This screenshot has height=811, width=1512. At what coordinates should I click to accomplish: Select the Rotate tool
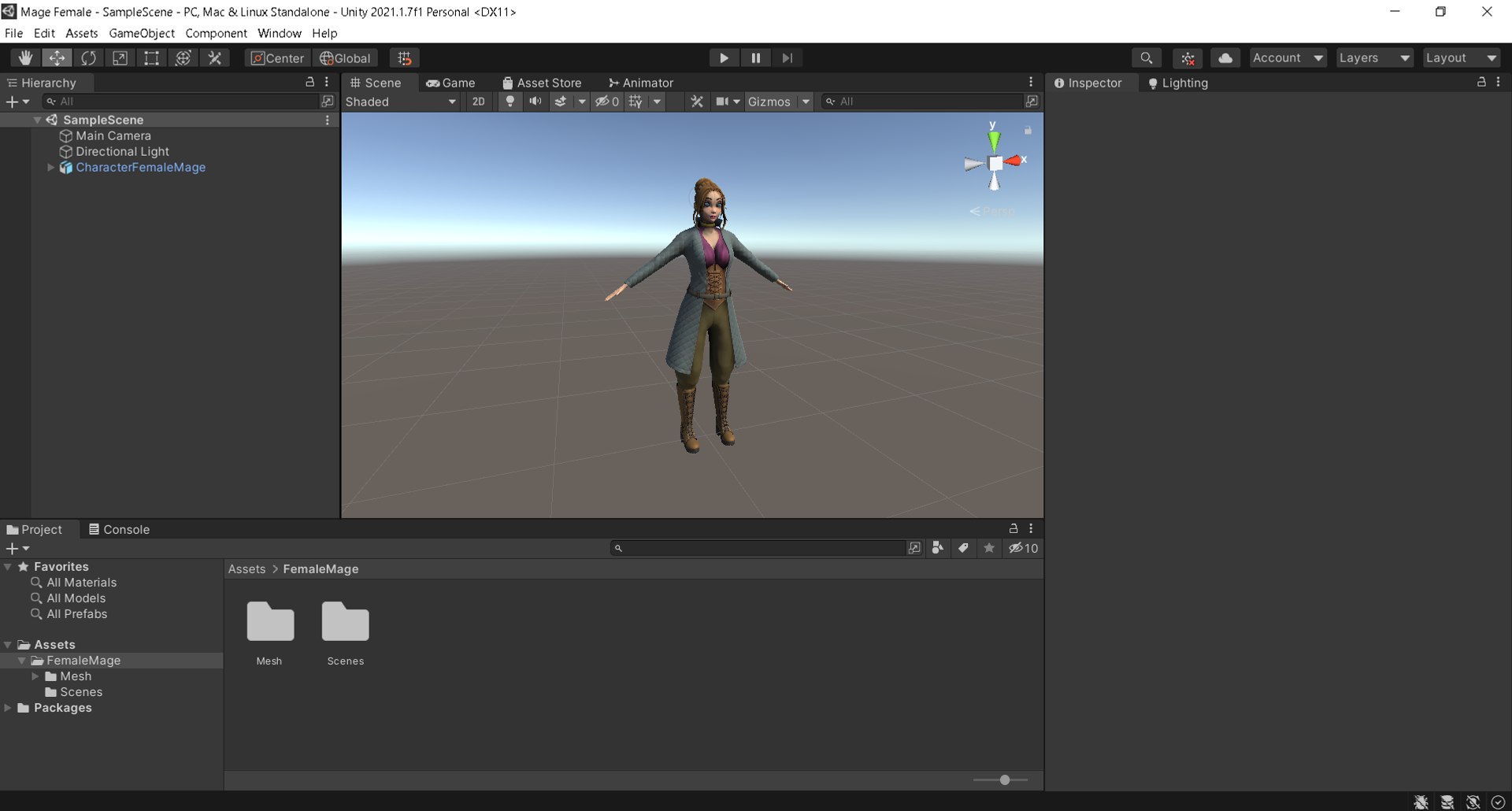point(88,58)
